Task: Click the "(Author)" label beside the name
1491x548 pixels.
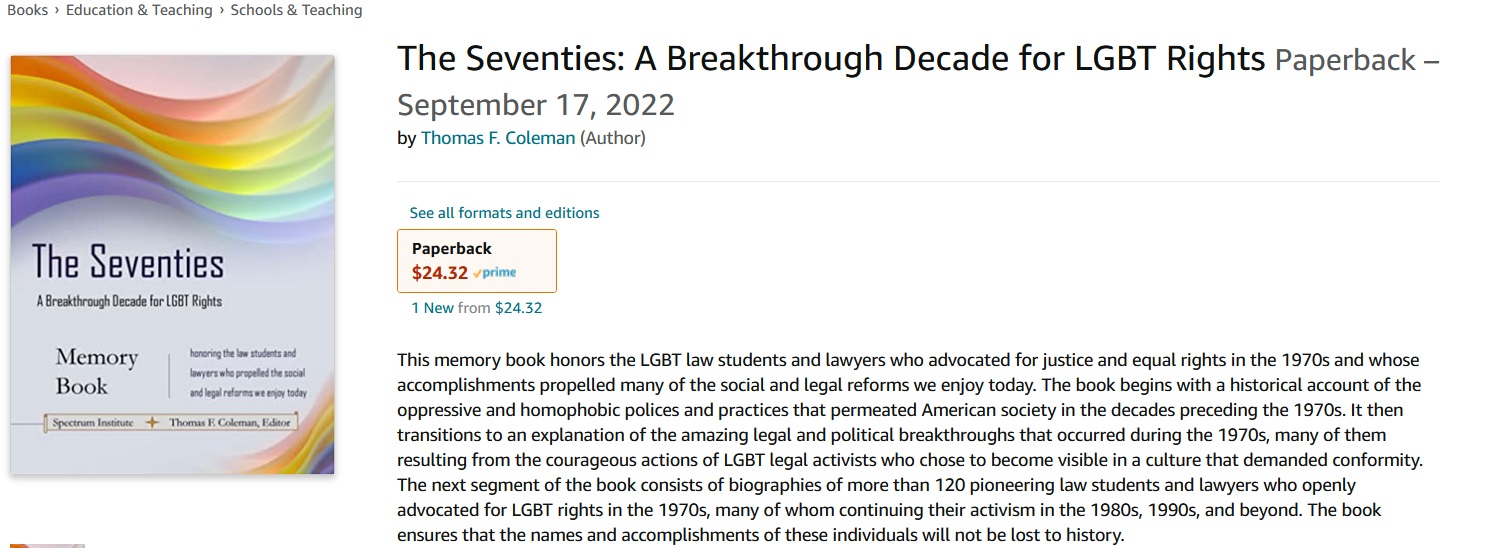Action: pyautogui.click(x=613, y=138)
